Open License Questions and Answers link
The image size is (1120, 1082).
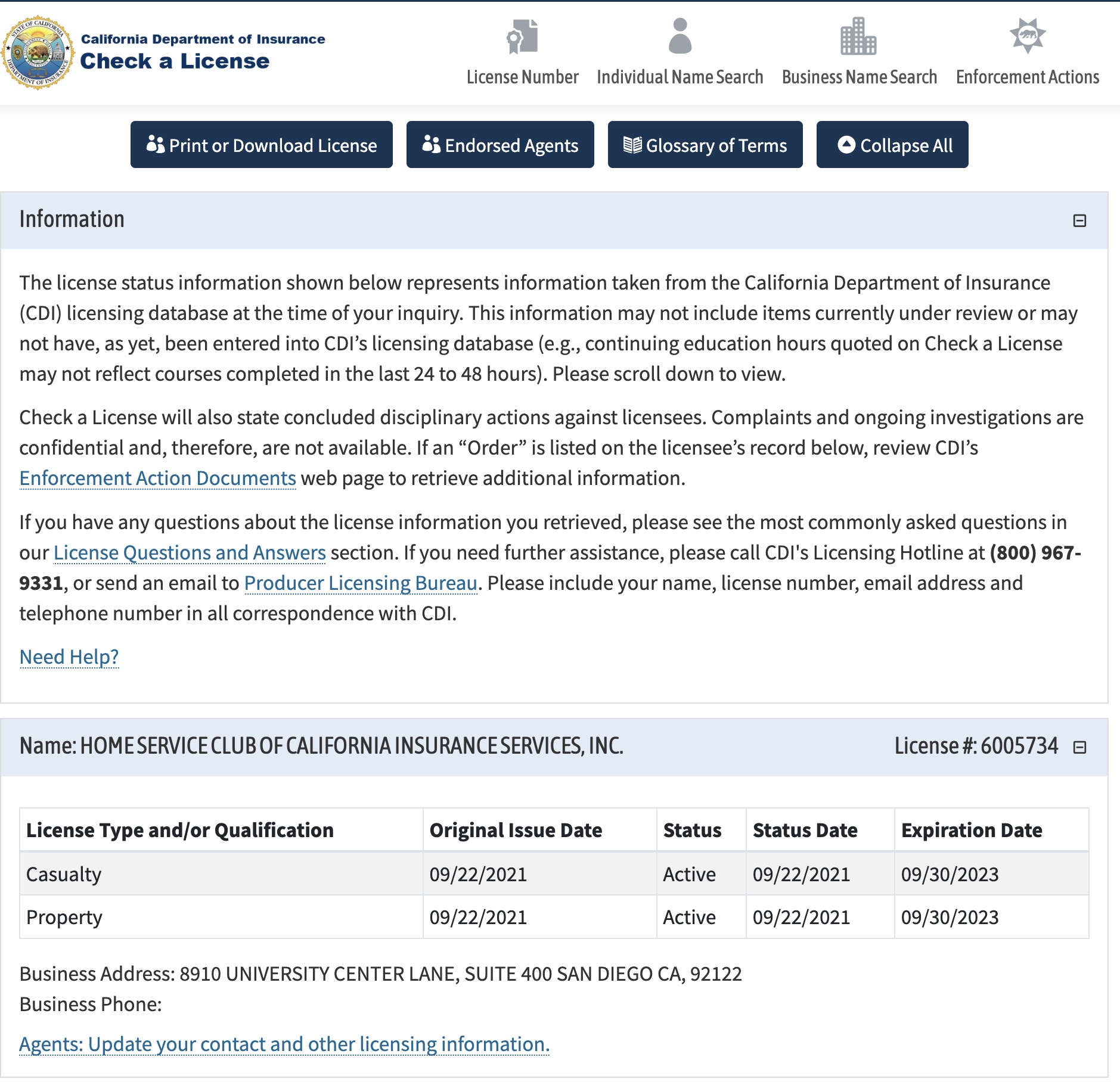click(190, 553)
